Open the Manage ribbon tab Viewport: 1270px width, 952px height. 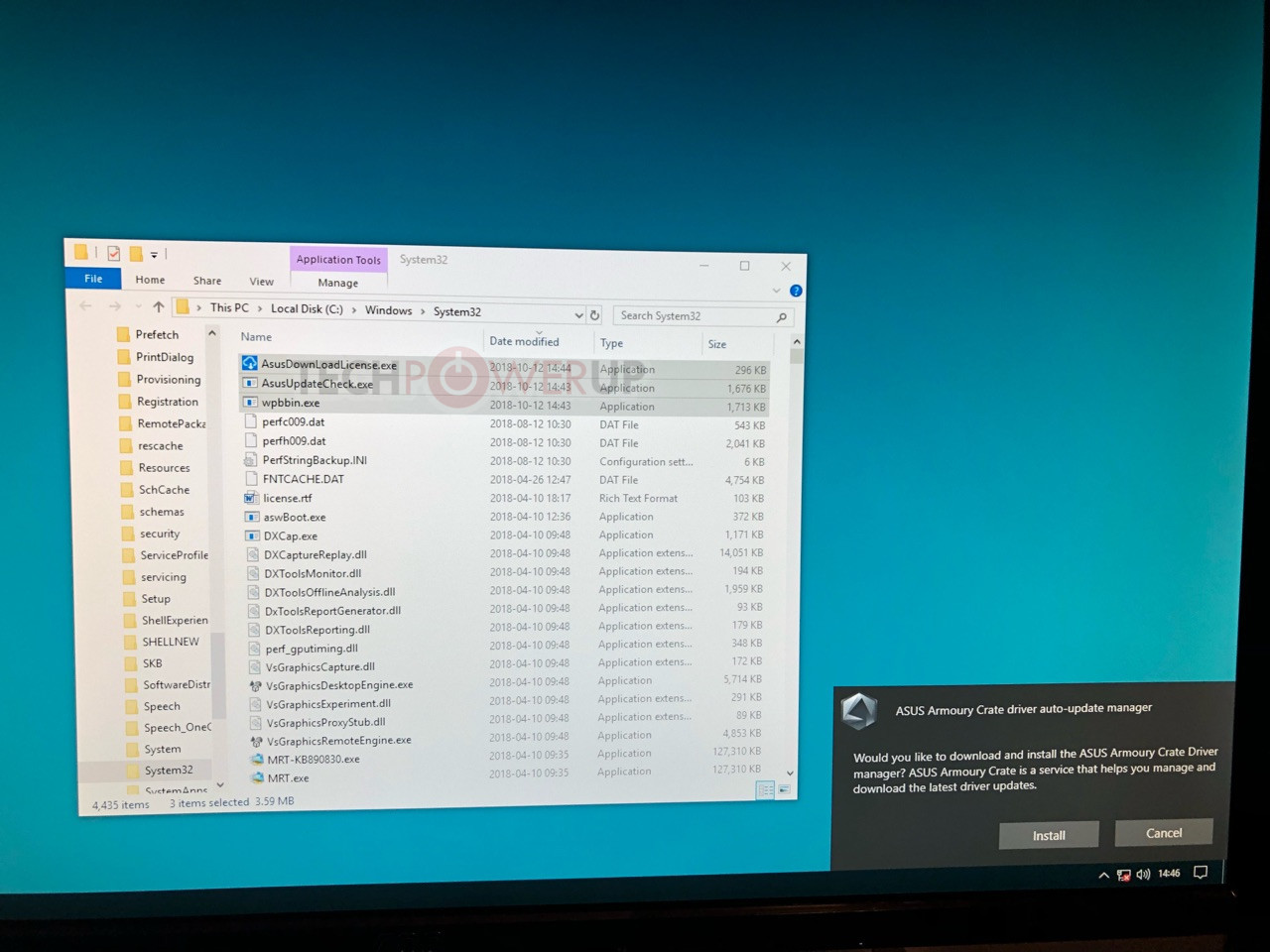click(338, 283)
